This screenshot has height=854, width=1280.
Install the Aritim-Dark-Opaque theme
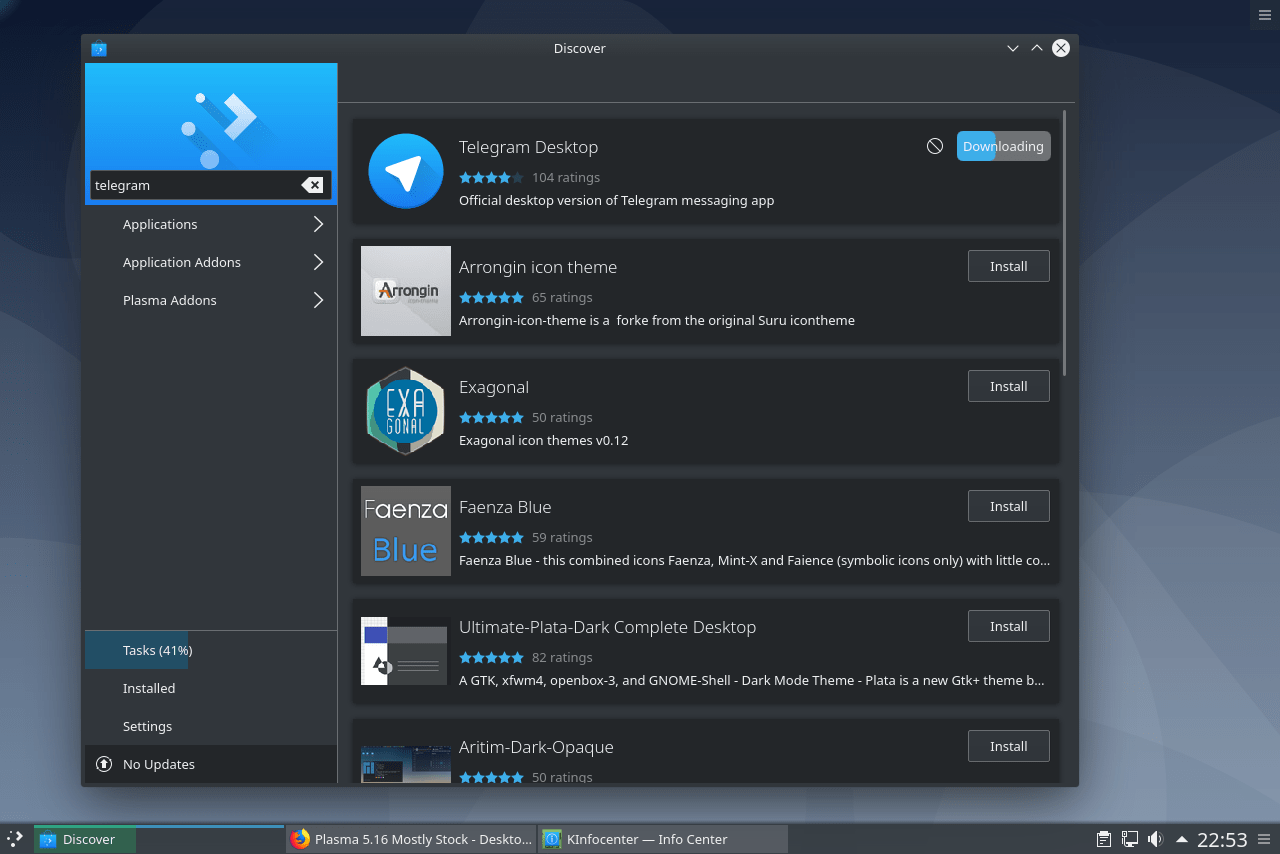[1008, 745]
